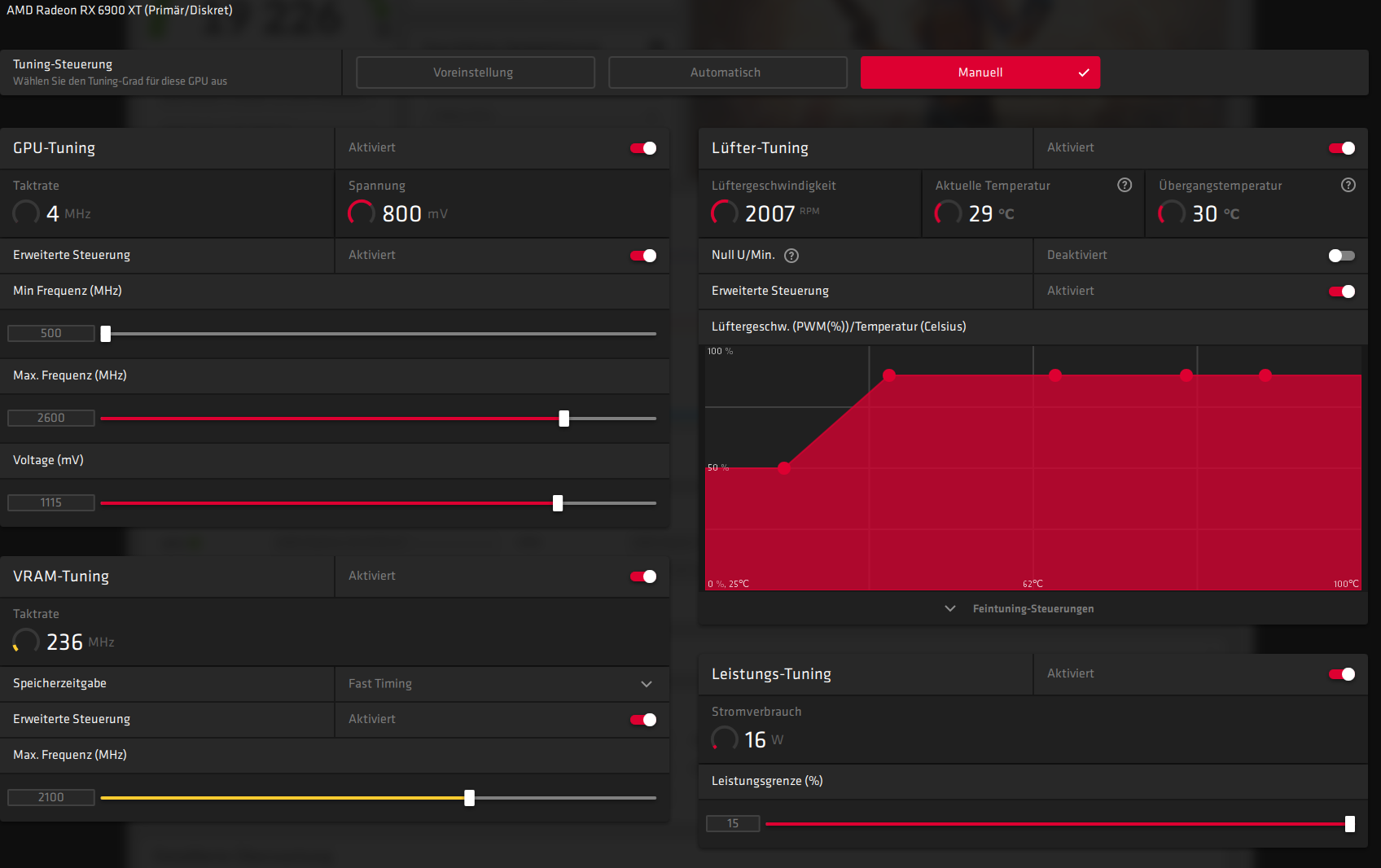Open the Speicherzeitgabe Fast Timing dropdown
Viewport: 1381px width, 868px height.
[502, 684]
